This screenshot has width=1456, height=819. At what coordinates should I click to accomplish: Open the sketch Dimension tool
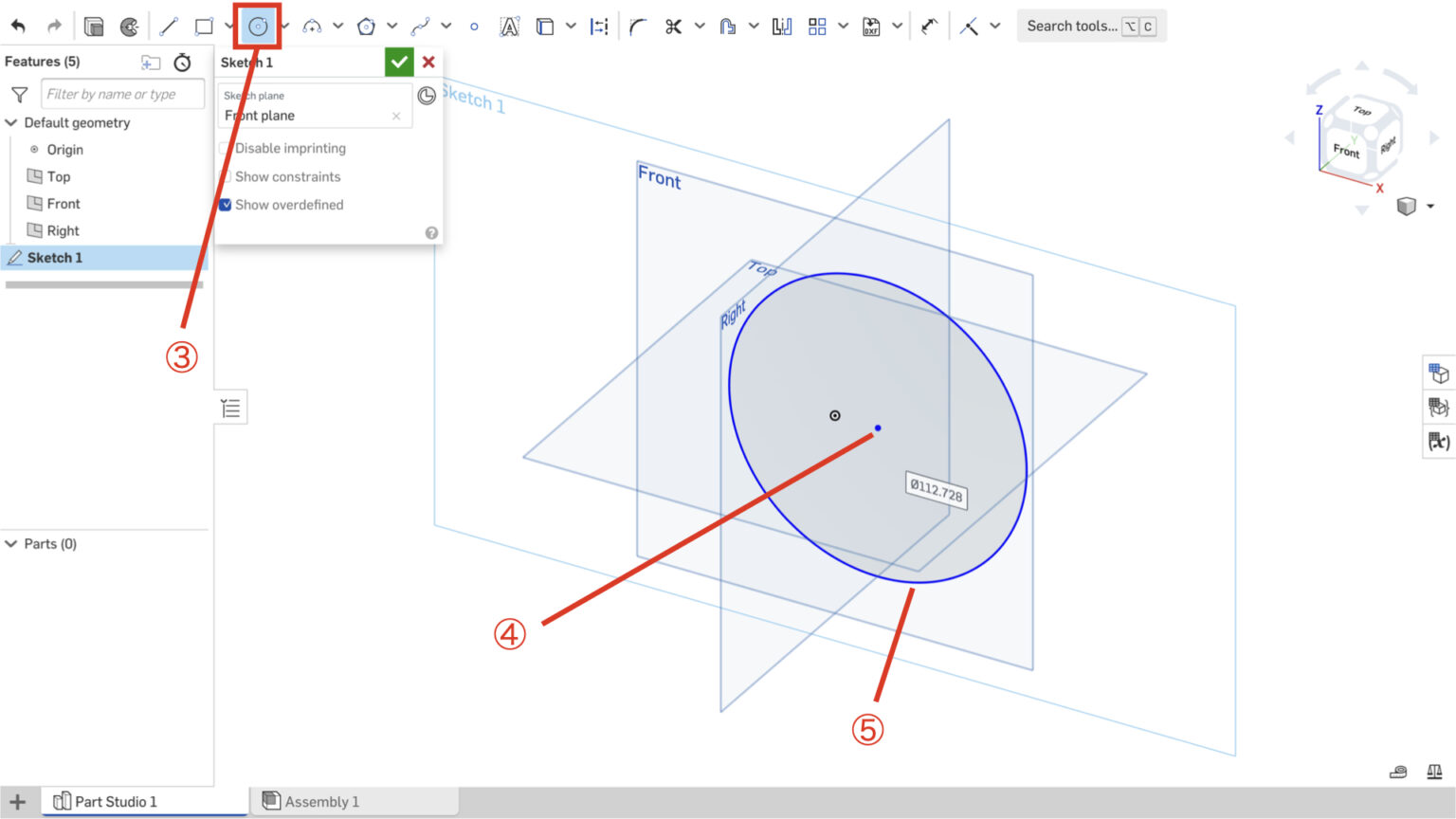pos(598,26)
